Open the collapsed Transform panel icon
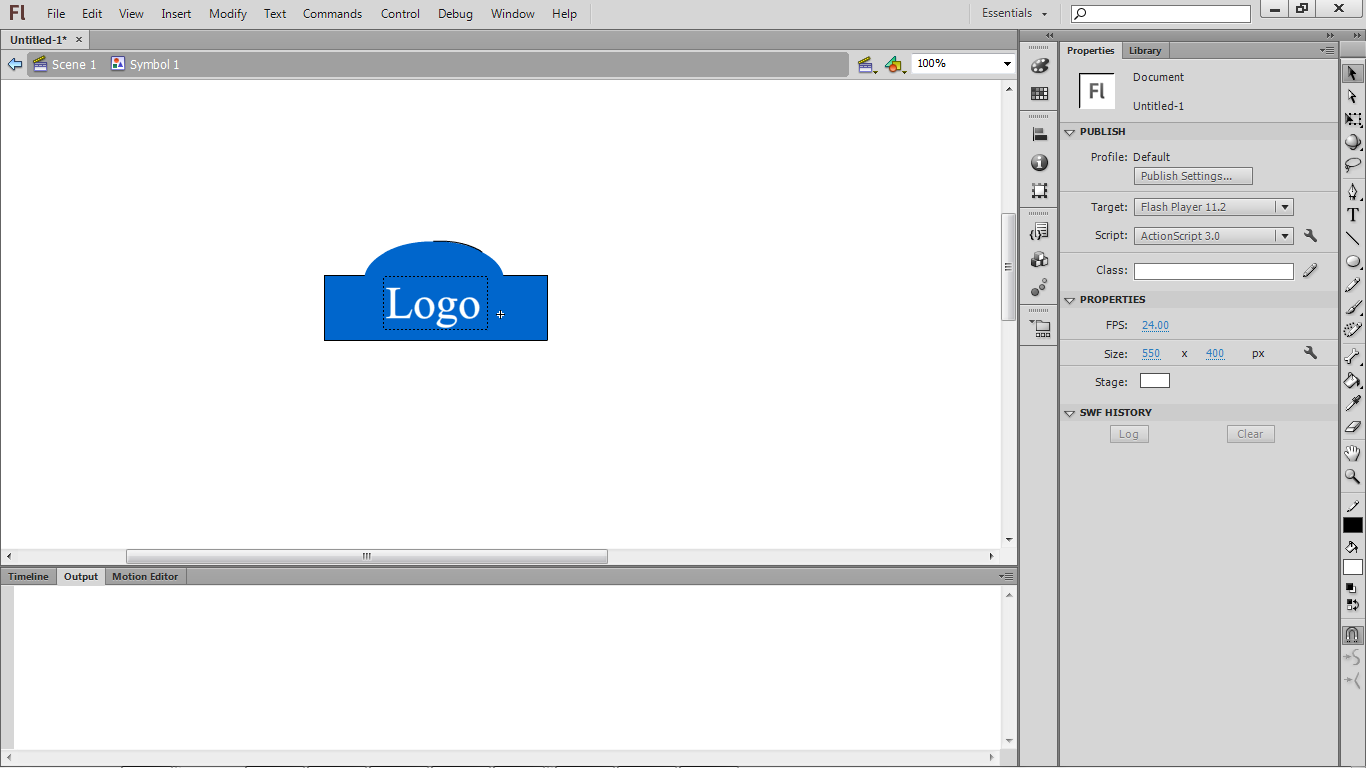 coord(1039,191)
